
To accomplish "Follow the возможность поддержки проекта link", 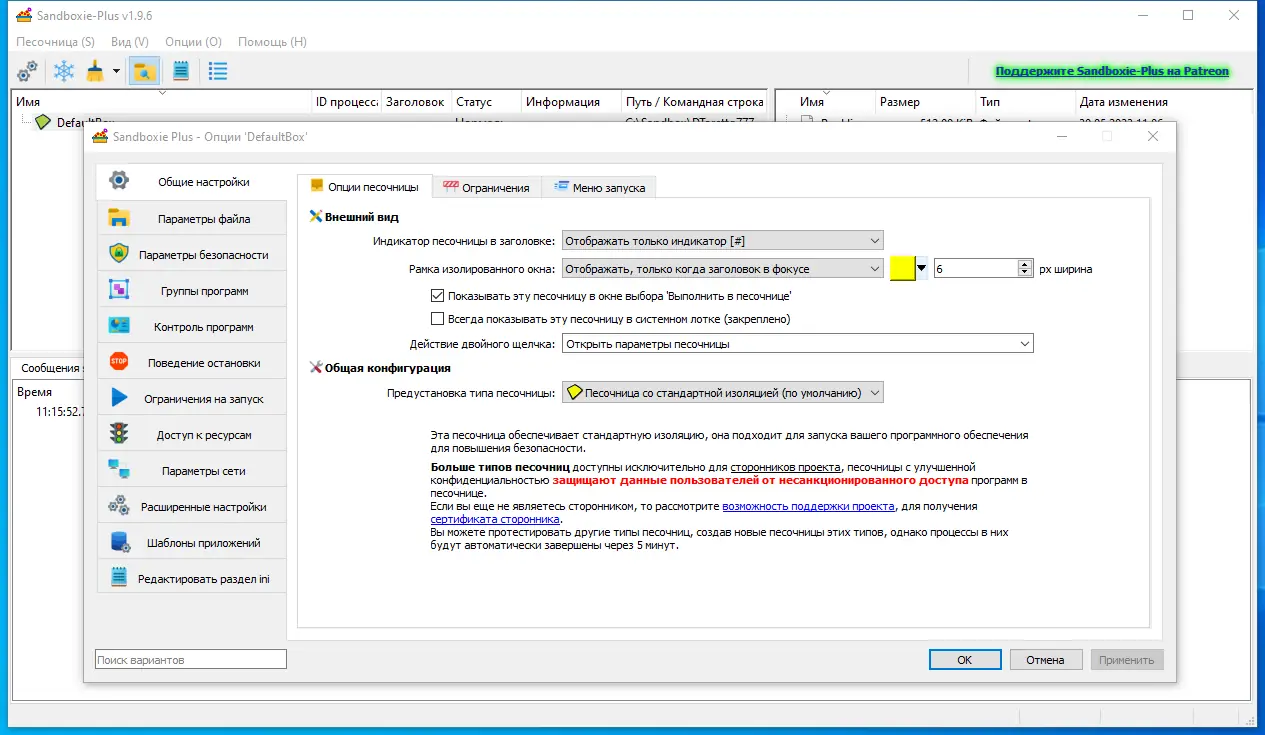I will (808, 506).
